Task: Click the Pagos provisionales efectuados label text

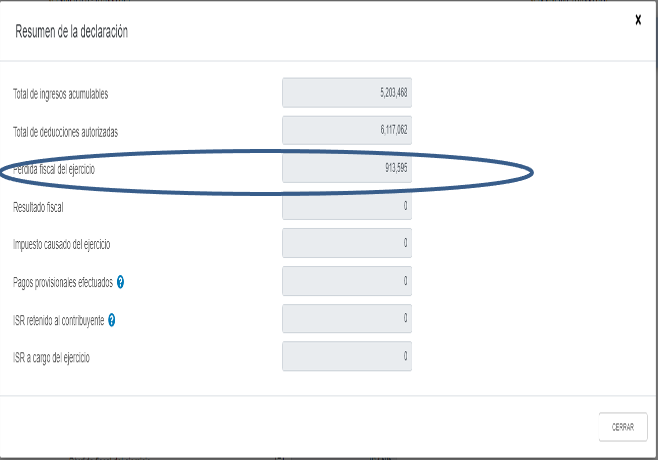Action: click(63, 282)
